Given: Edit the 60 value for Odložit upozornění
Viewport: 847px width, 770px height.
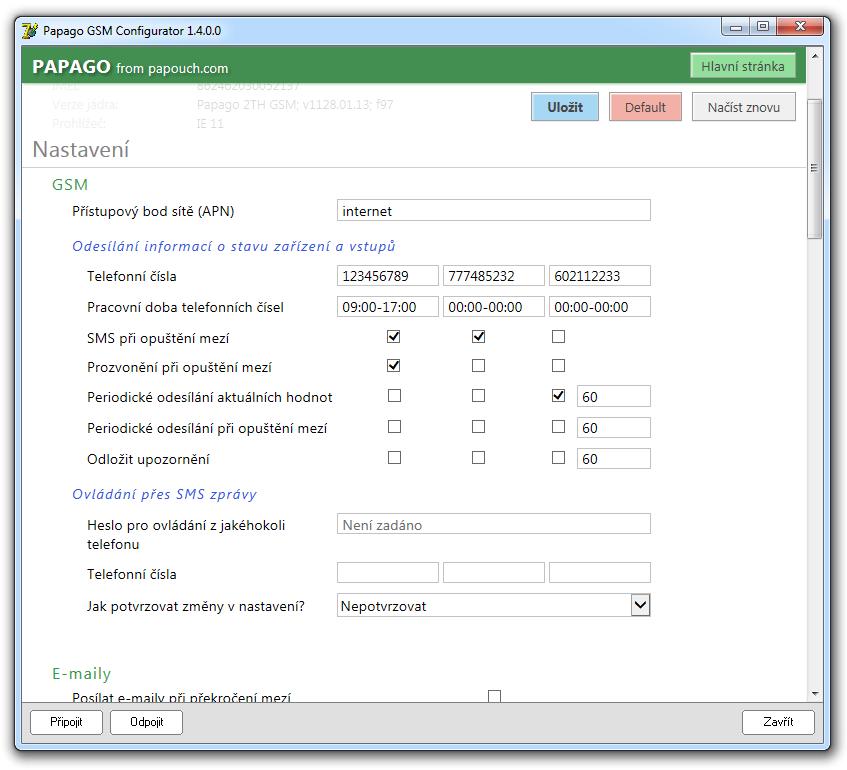Looking at the screenshot, I should pos(613,458).
